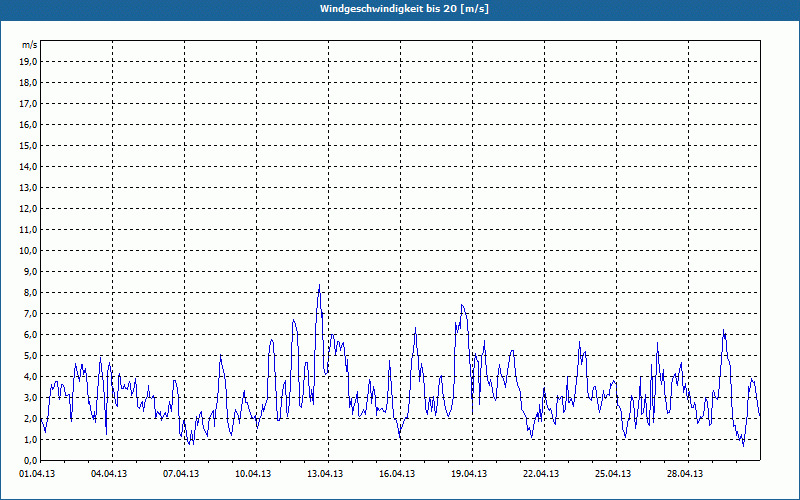Viewport: 800px width, 500px height.
Task: Click the 18,0 y-axis label
Action: pyautogui.click(x=28, y=83)
